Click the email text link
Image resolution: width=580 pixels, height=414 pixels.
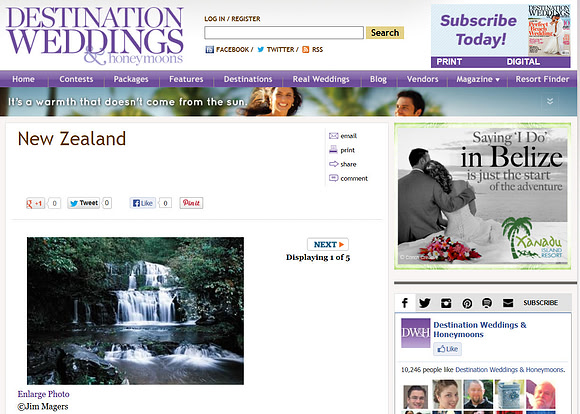[348, 136]
